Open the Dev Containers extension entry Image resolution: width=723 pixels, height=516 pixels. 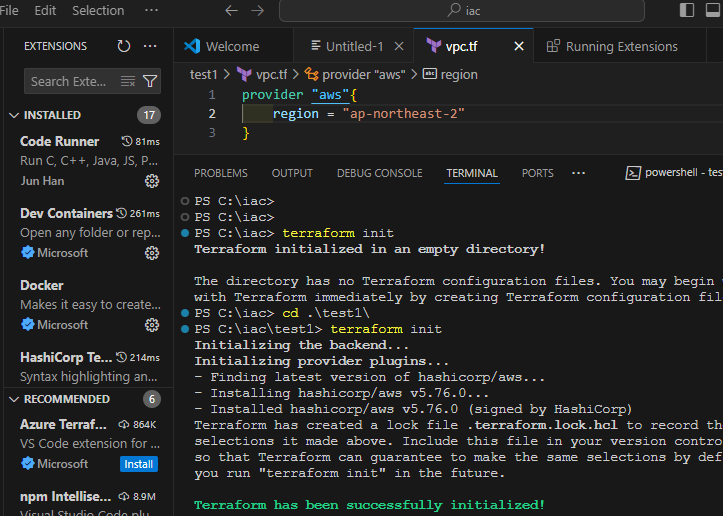pyautogui.click(x=90, y=233)
